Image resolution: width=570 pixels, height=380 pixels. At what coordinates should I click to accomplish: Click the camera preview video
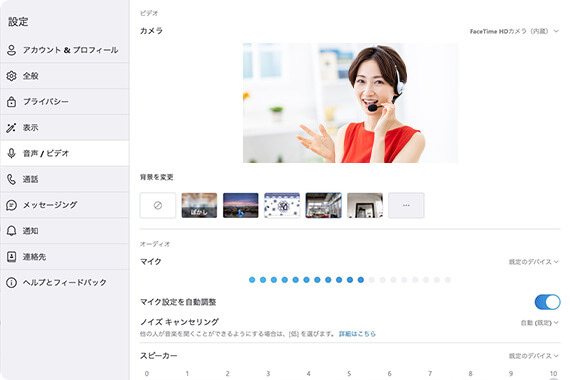point(350,103)
